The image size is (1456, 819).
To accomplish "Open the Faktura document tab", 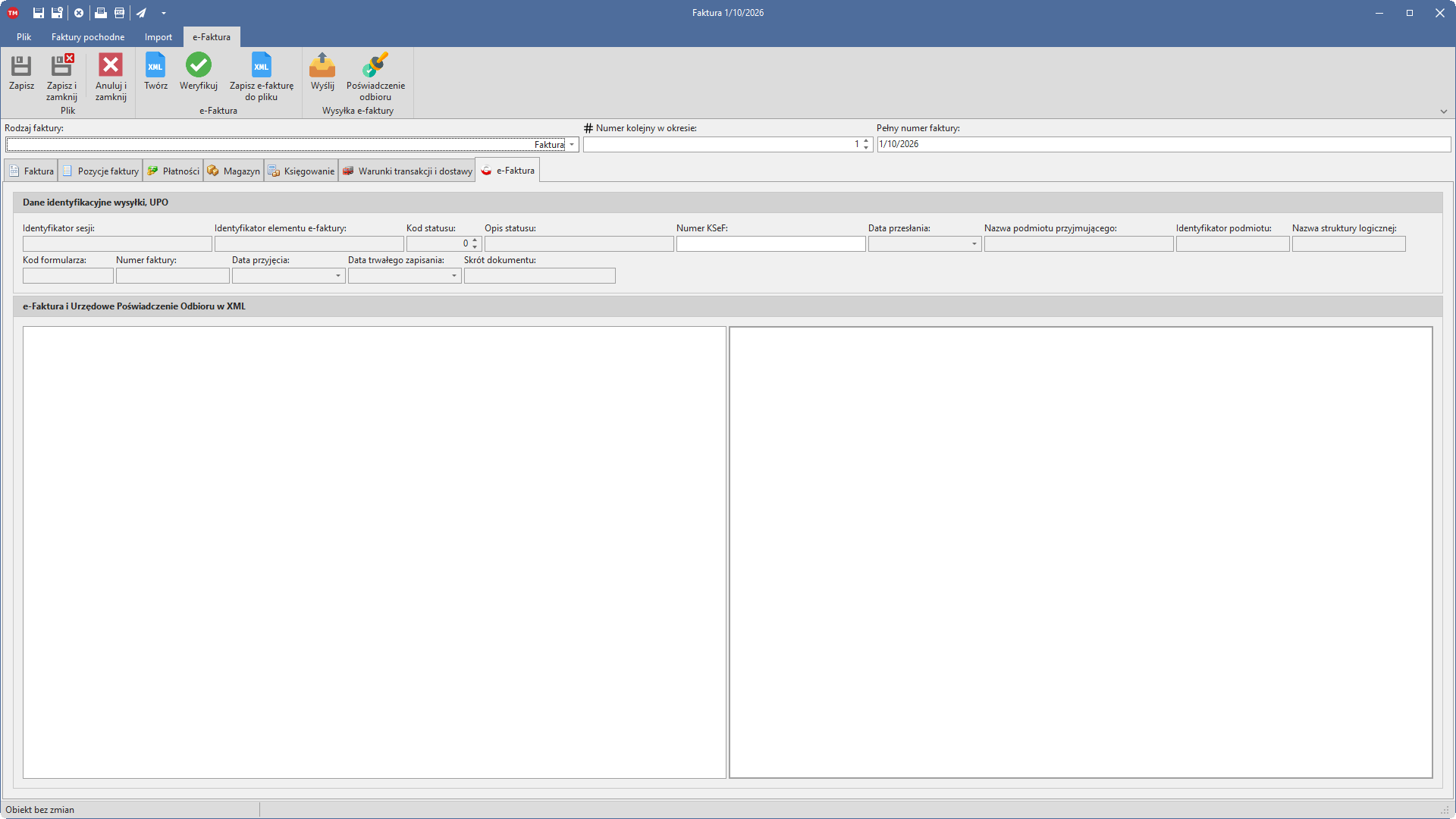I will click(x=32, y=171).
